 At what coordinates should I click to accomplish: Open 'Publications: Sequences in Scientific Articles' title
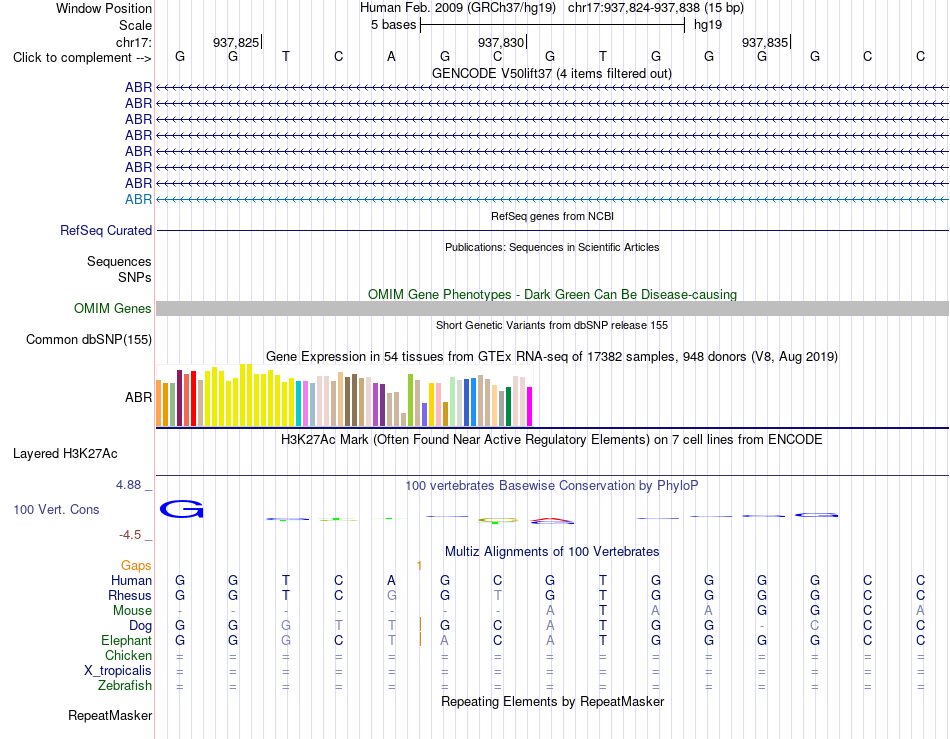pyautogui.click(x=552, y=247)
